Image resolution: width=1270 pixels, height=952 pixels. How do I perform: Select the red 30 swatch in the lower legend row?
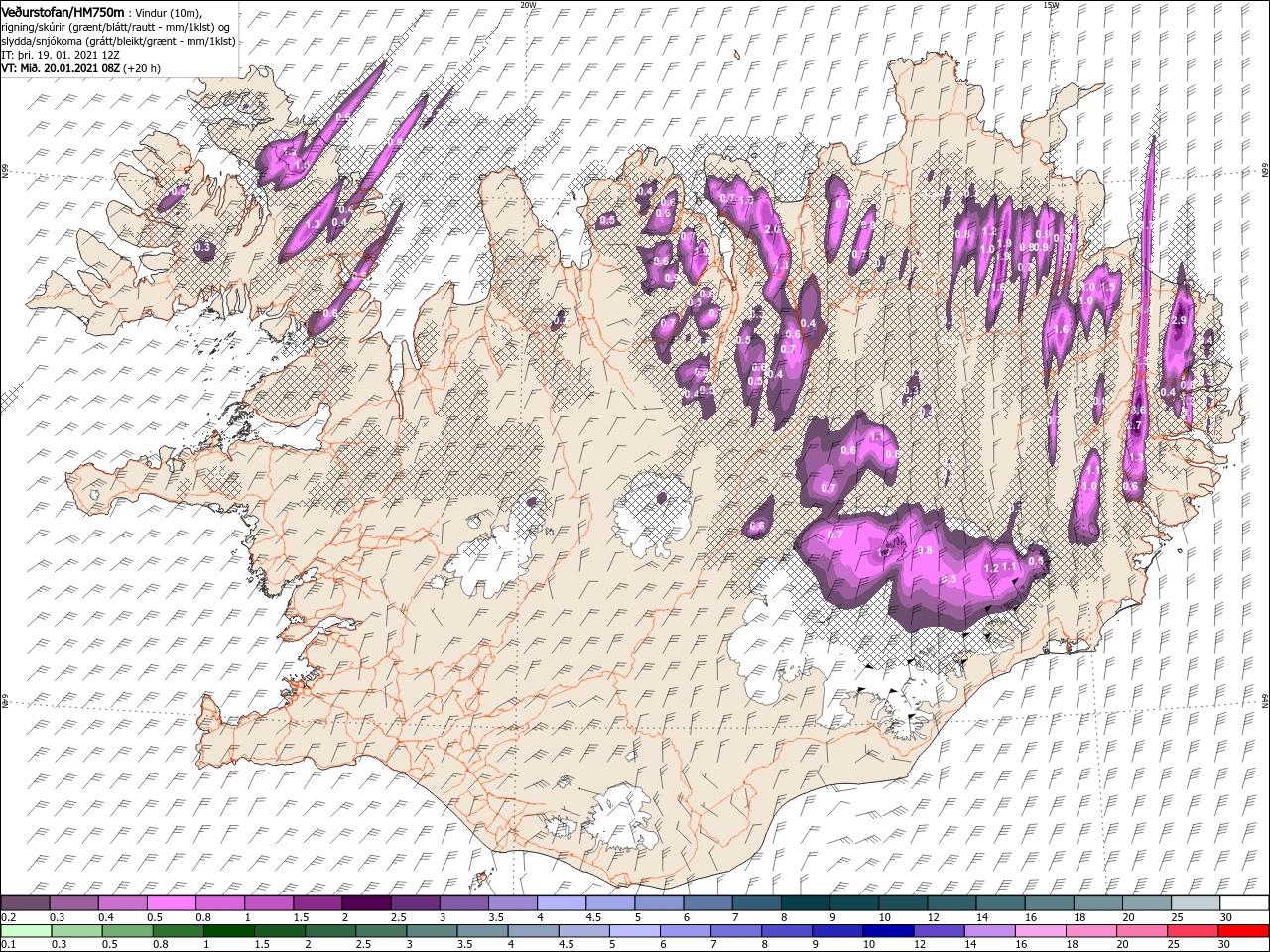coord(1243,931)
